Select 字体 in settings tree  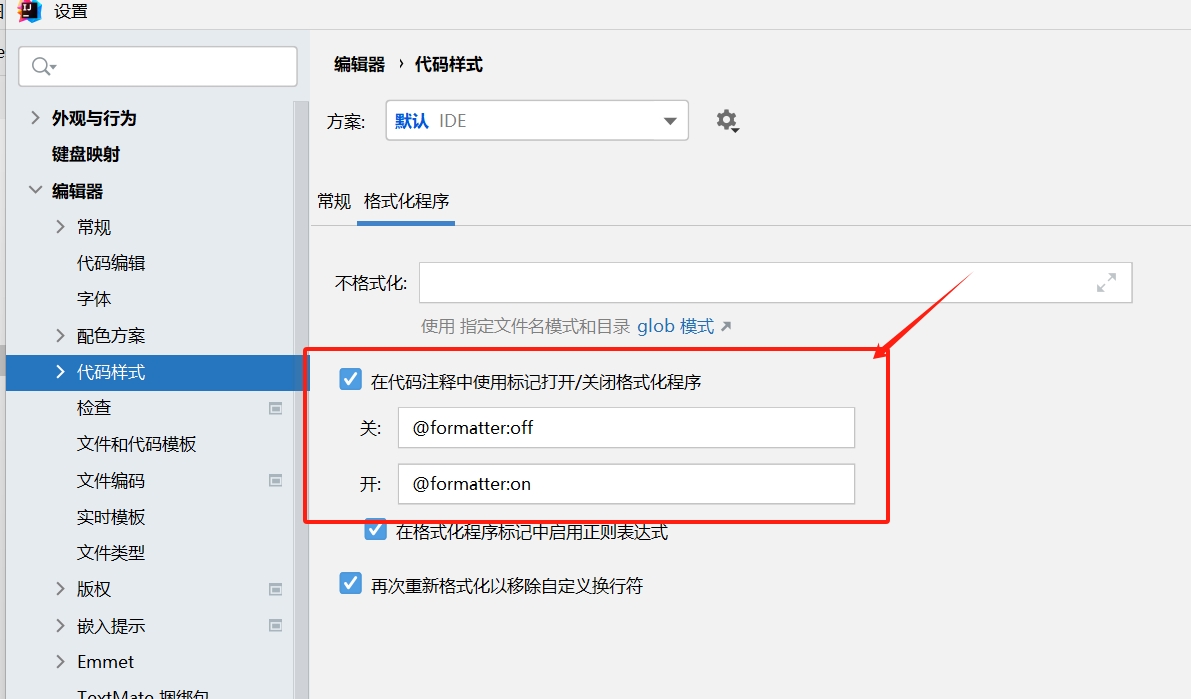point(94,299)
